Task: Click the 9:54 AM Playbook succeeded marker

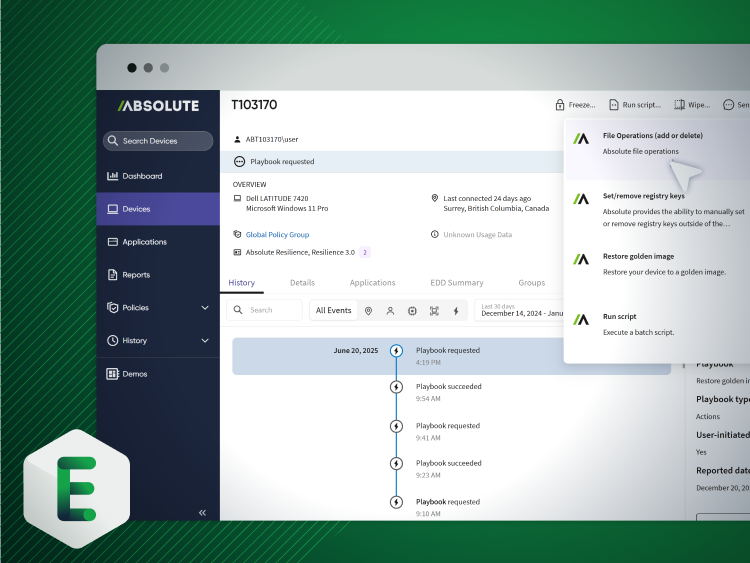Action: tap(396, 386)
